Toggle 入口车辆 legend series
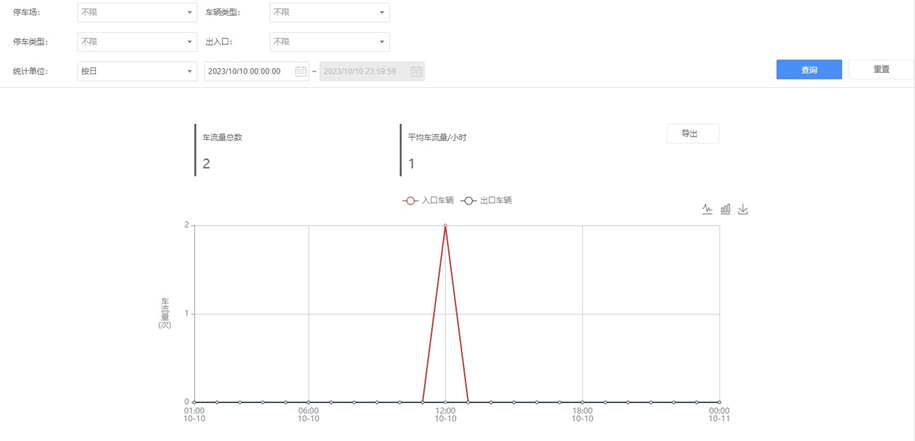915x441 pixels. pyautogui.click(x=428, y=200)
